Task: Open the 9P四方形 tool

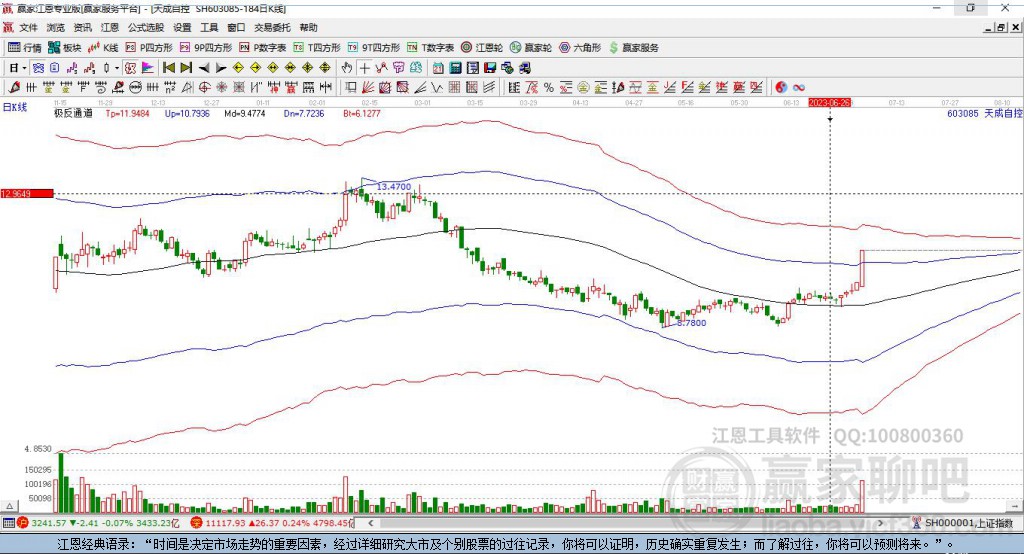Action: [206, 48]
